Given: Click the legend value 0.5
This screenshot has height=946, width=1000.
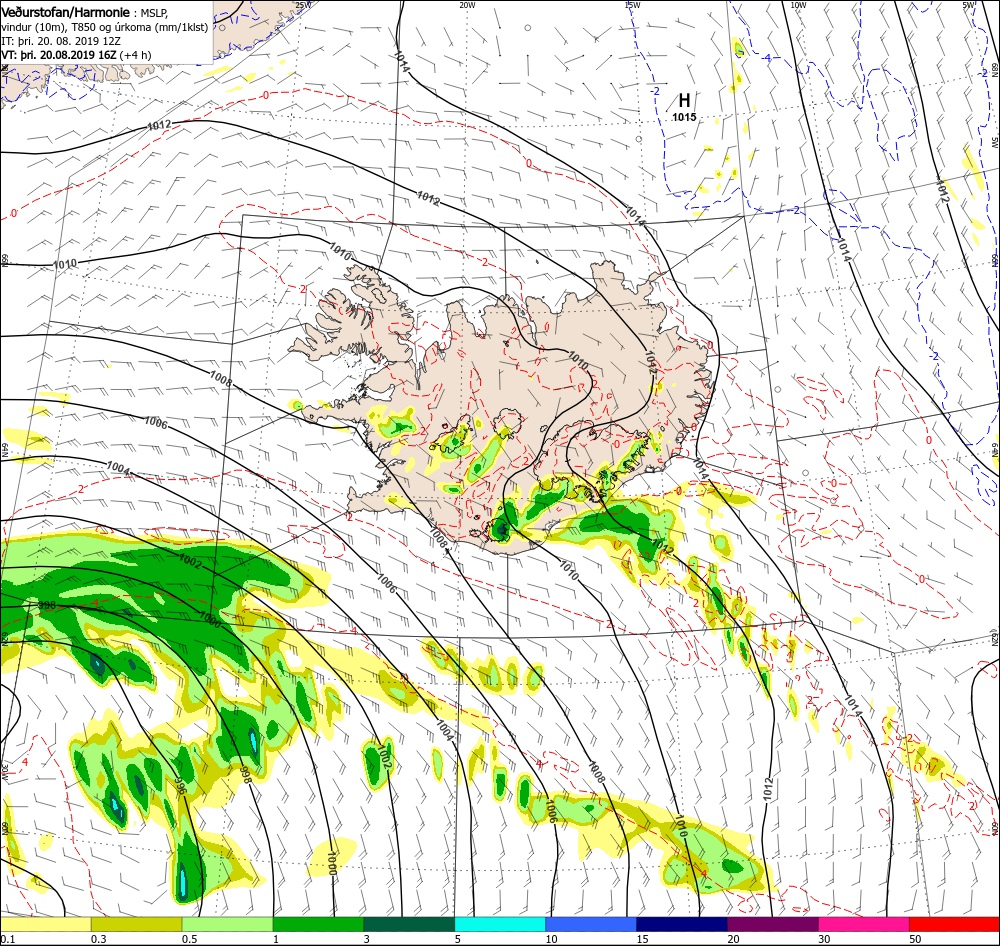Looking at the screenshot, I should 189,939.
